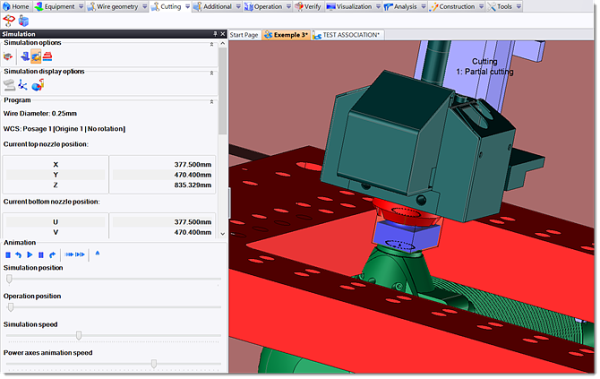Adjust the Simulation speed slider
This screenshot has height=379, width=600.
click(x=79, y=336)
